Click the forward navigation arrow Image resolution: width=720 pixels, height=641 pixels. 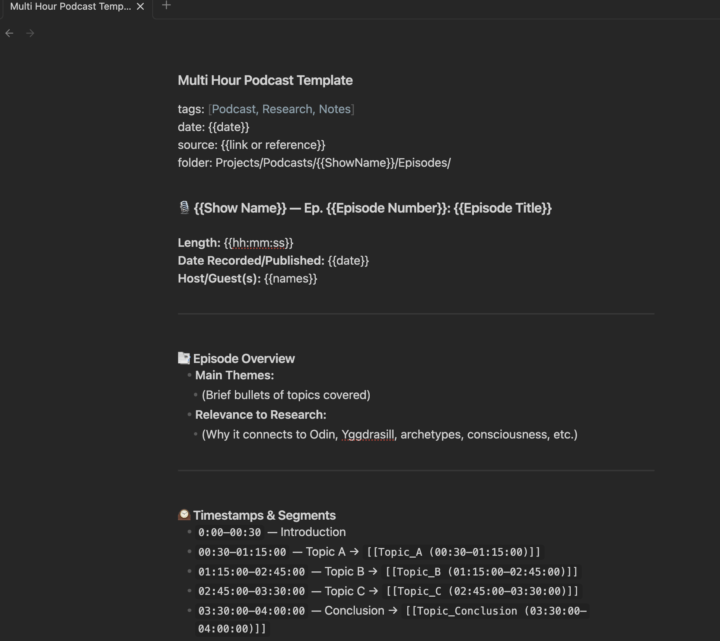pyautogui.click(x=30, y=33)
